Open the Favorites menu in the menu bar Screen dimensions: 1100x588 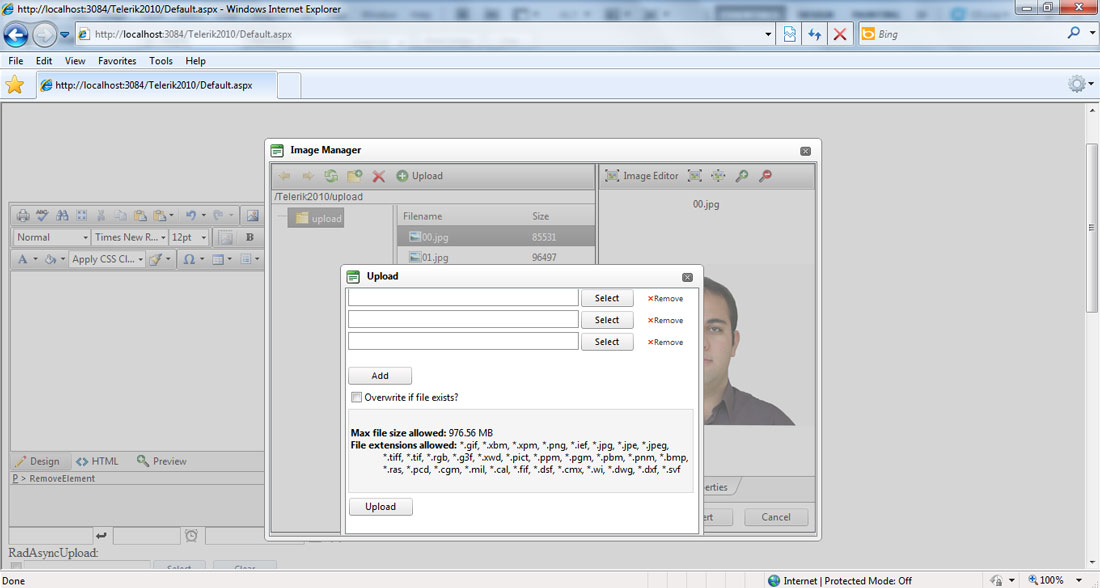point(117,61)
